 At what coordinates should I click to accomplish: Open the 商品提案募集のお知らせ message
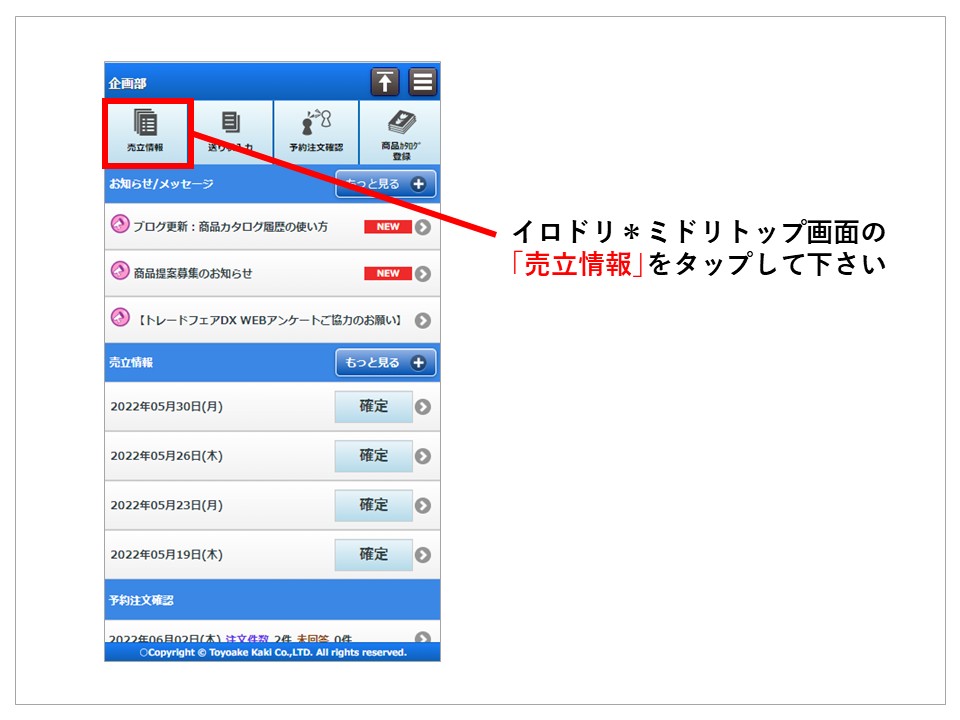(193, 273)
